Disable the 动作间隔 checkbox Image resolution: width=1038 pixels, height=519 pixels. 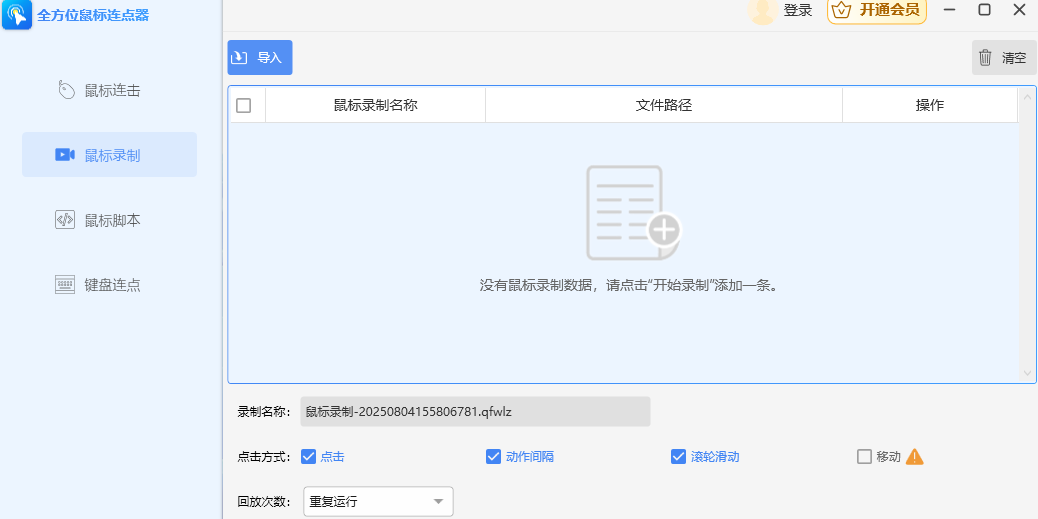tap(493, 457)
